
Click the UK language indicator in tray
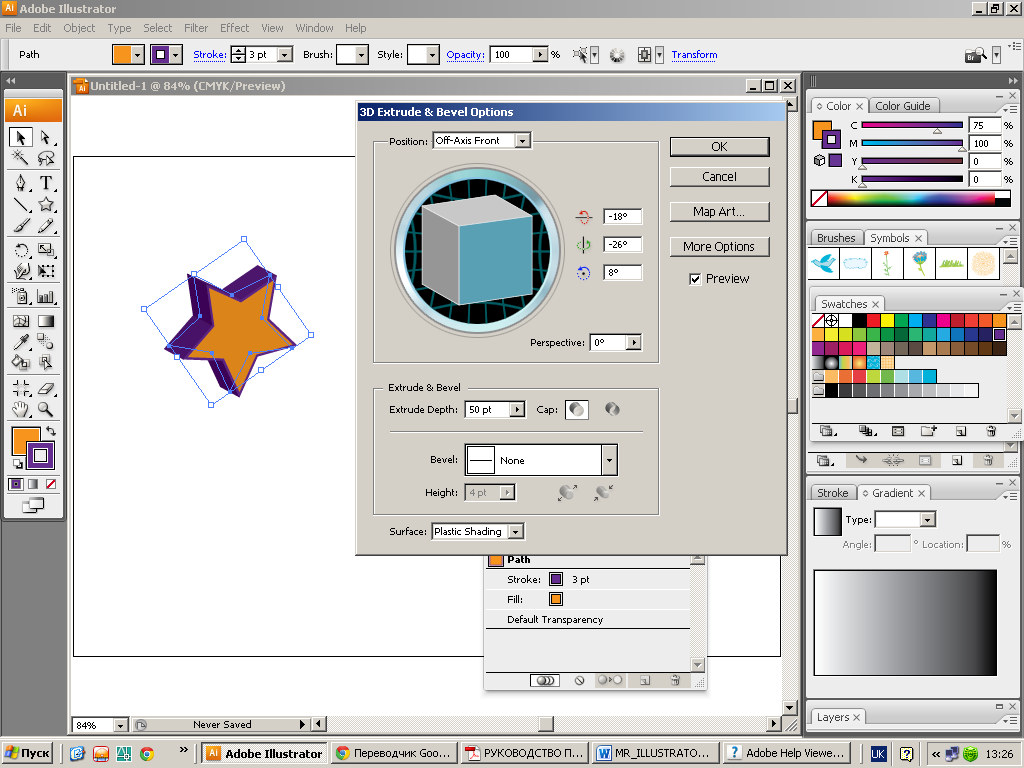tap(878, 754)
